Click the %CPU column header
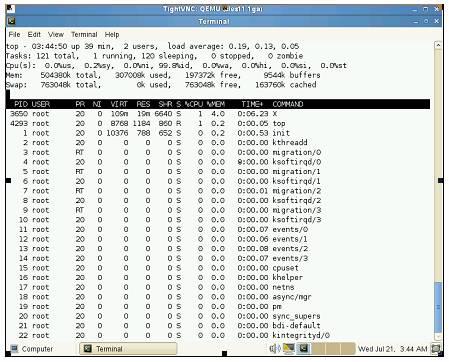Image resolution: width=449 pixels, height=362 pixels. pyautogui.click(x=194, y=104)
